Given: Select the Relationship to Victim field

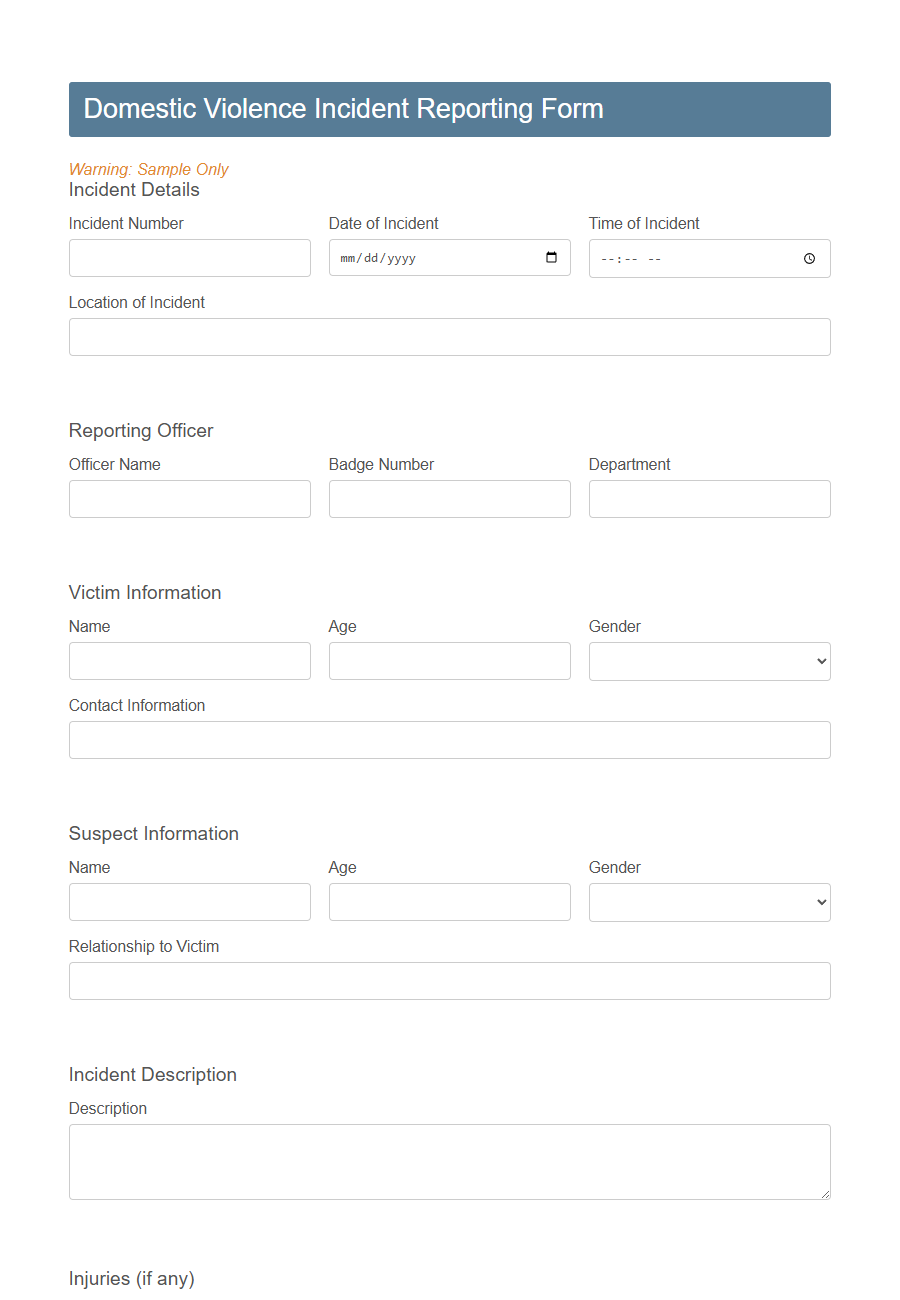Looking at the screenshot, I should click(x=449, y=981).
